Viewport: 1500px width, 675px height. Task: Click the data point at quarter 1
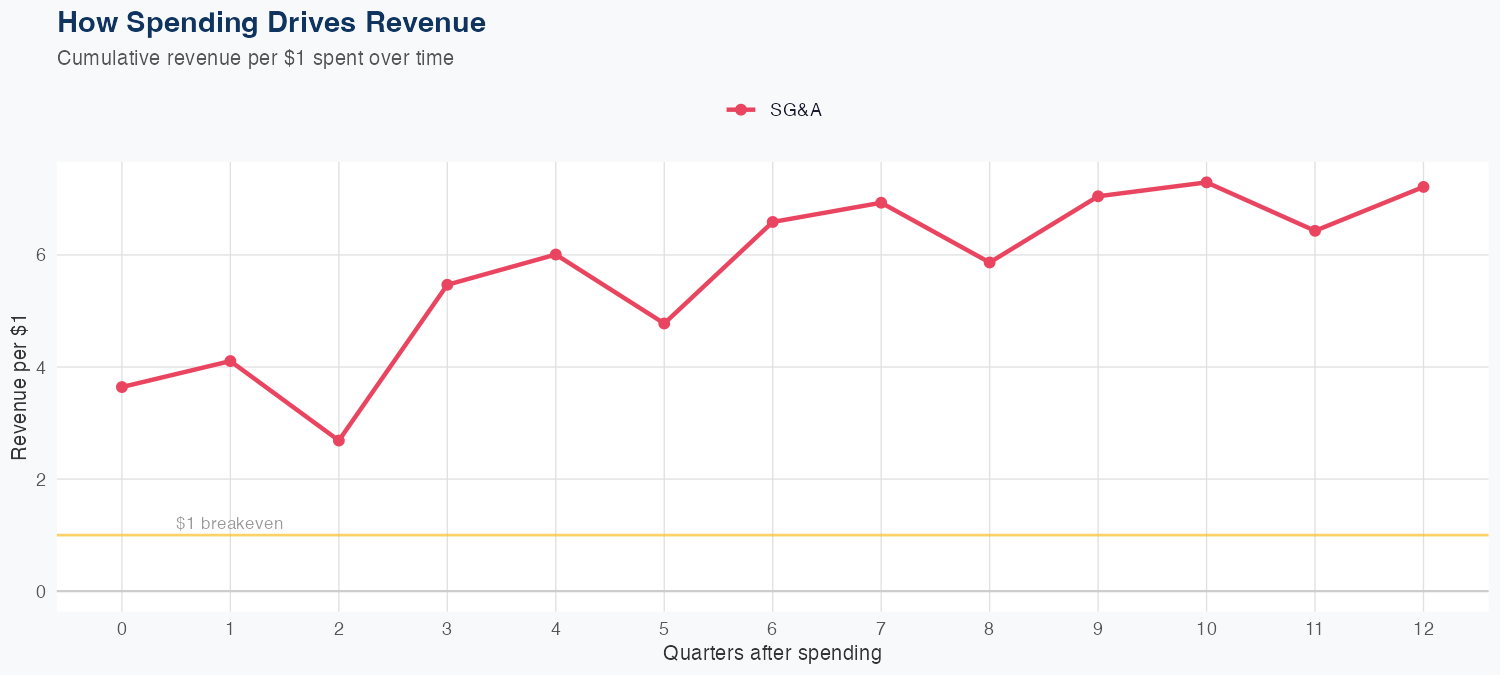[230, 361]
